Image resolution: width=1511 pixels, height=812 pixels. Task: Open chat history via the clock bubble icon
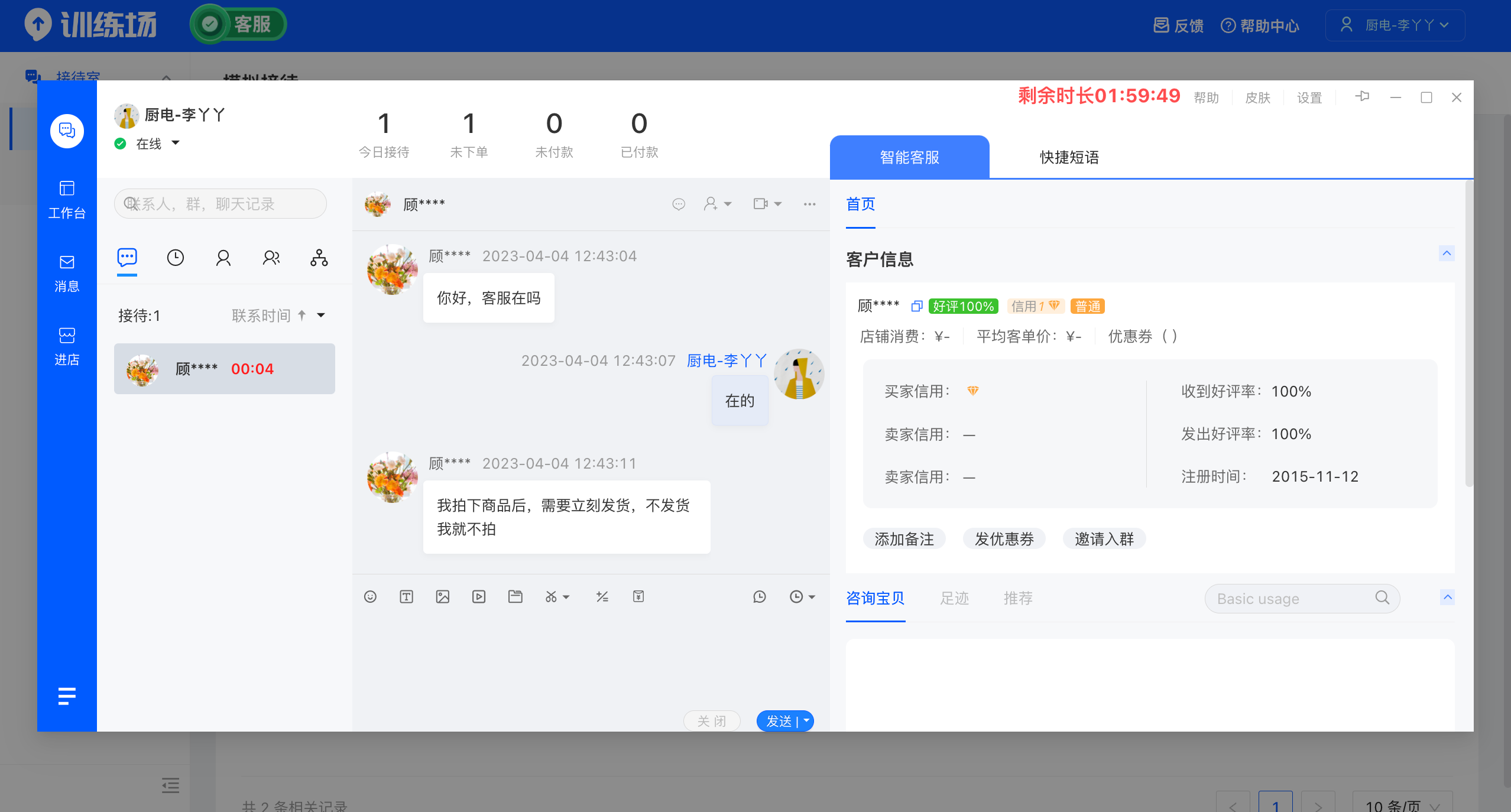(760, 597)
